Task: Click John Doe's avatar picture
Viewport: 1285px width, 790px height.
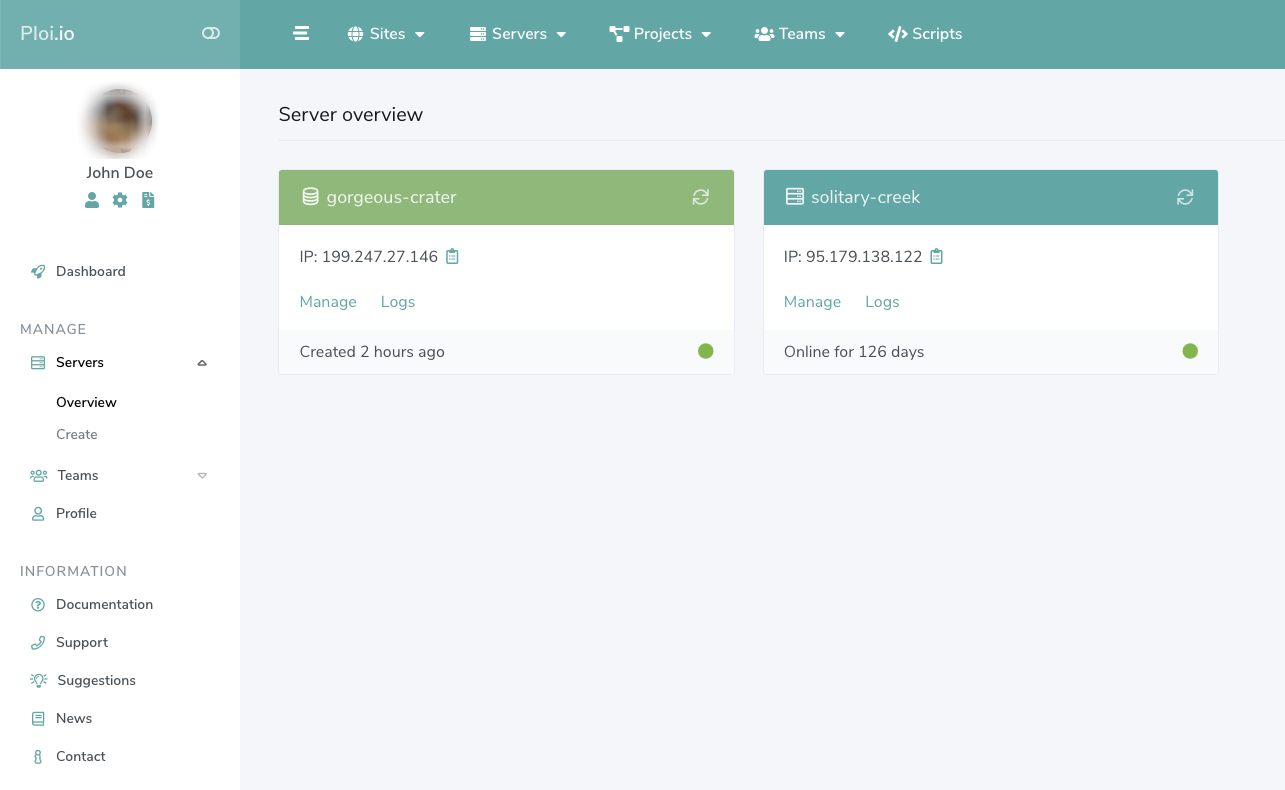Action: 120,121
